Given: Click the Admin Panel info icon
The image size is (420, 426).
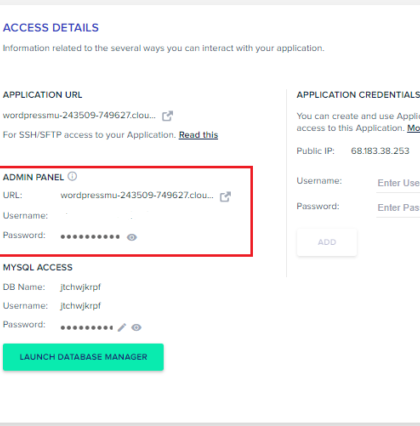Looking at the screenshot, I should [72, 176].
